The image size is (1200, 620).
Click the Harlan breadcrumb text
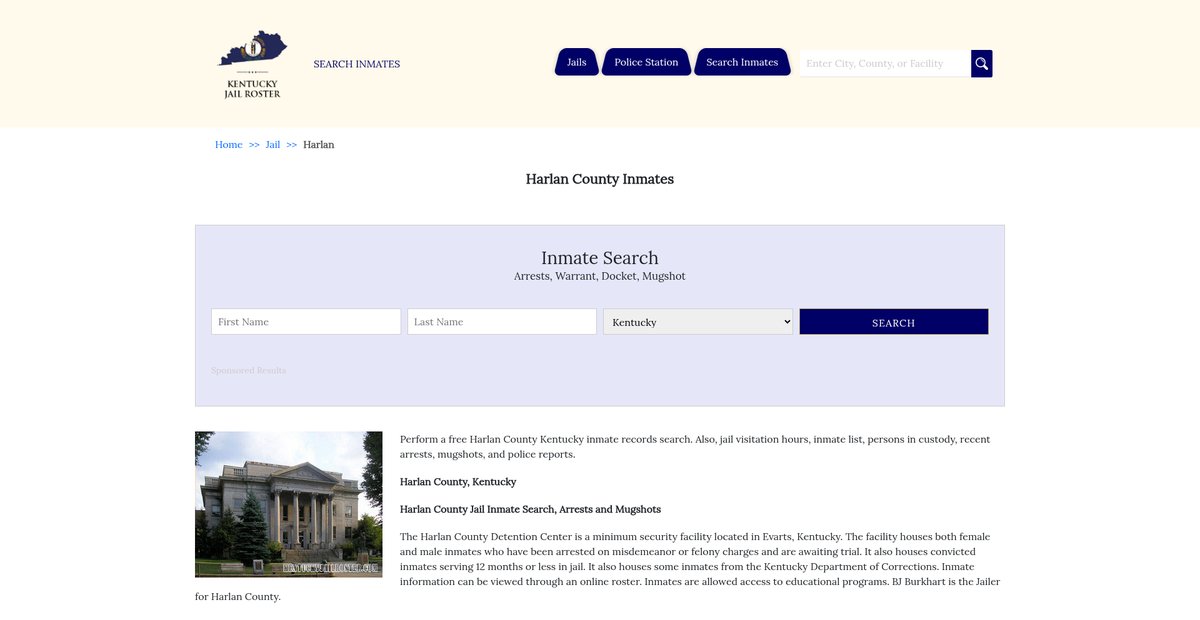[x=319, y=145]
